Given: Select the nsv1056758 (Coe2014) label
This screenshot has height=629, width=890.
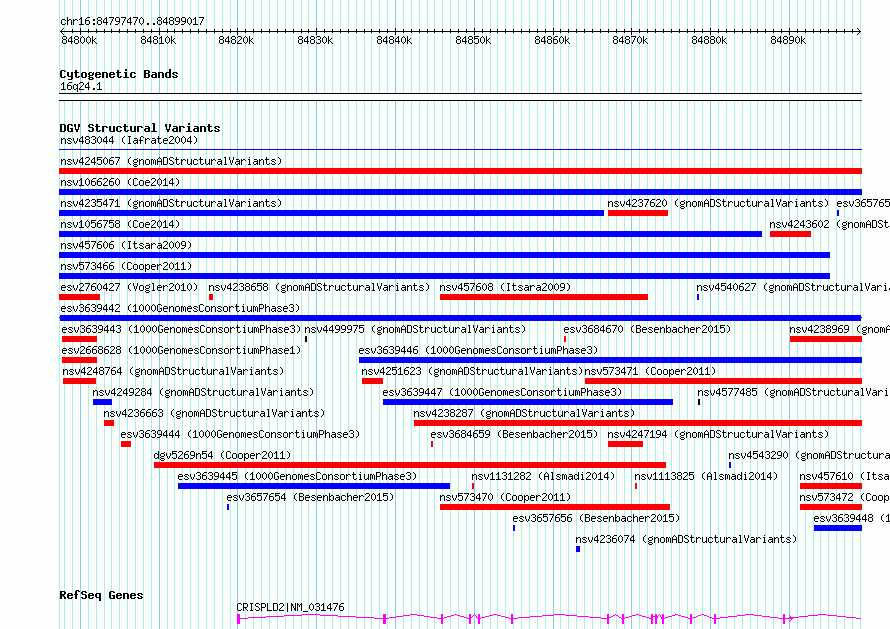Looking at the screenshot, I should pos(120,224).
